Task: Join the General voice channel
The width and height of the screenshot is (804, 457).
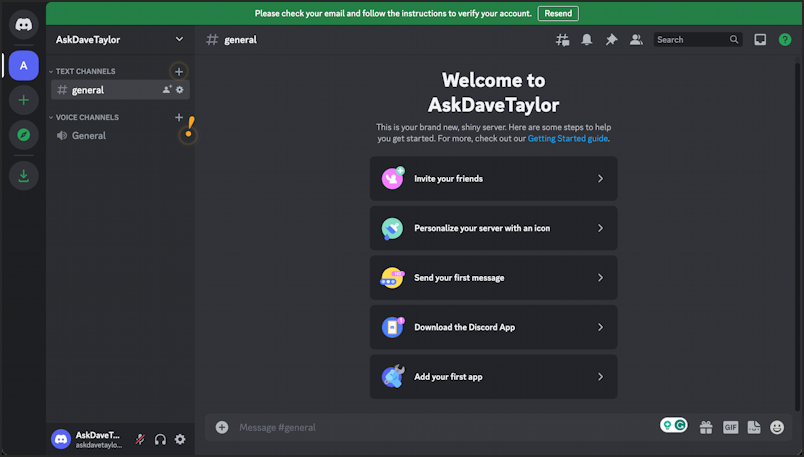Action: point(120,135)
